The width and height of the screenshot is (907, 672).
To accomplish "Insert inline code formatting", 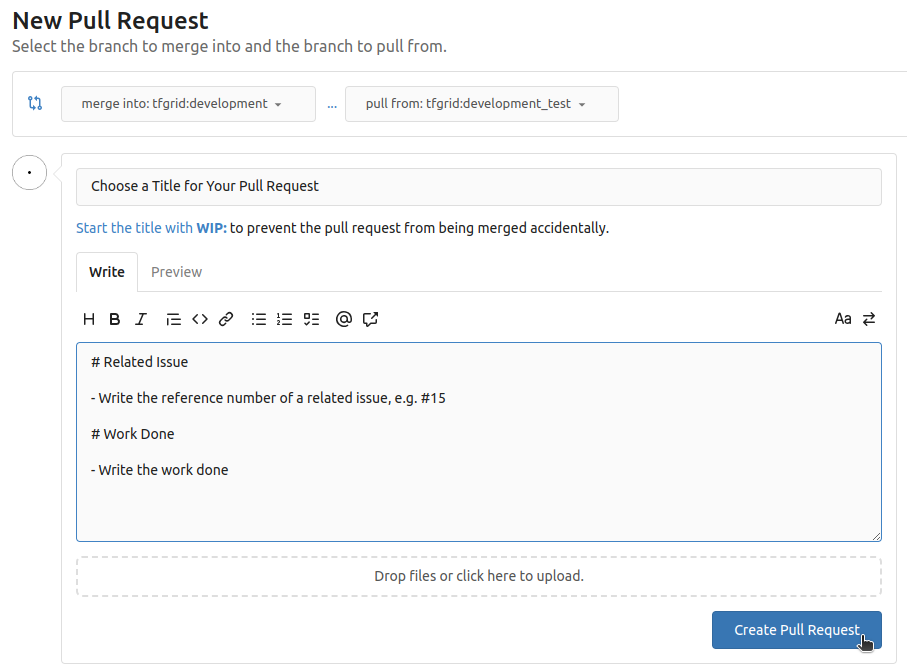I will point(200,319).
